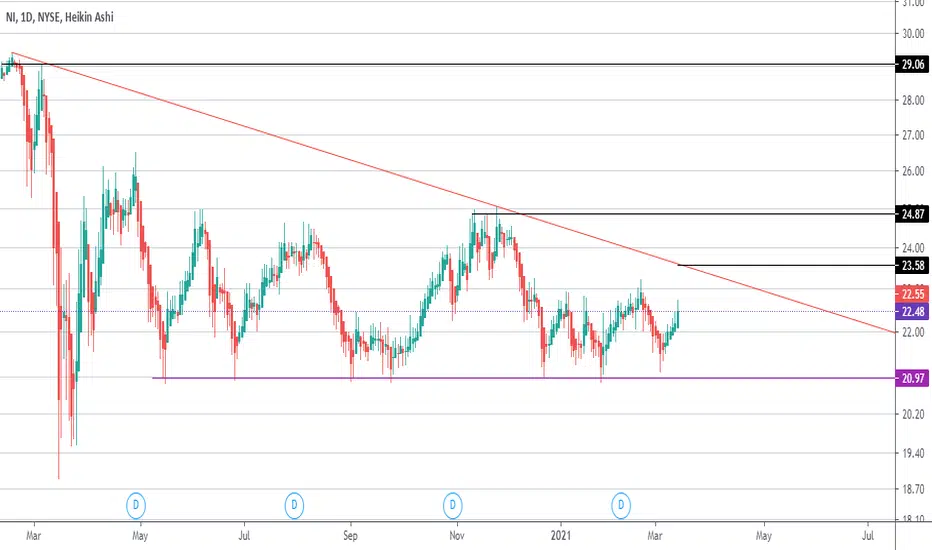Click the 26.00 price axis value
This screenshot has width=932, height=550.
point(913,171)
